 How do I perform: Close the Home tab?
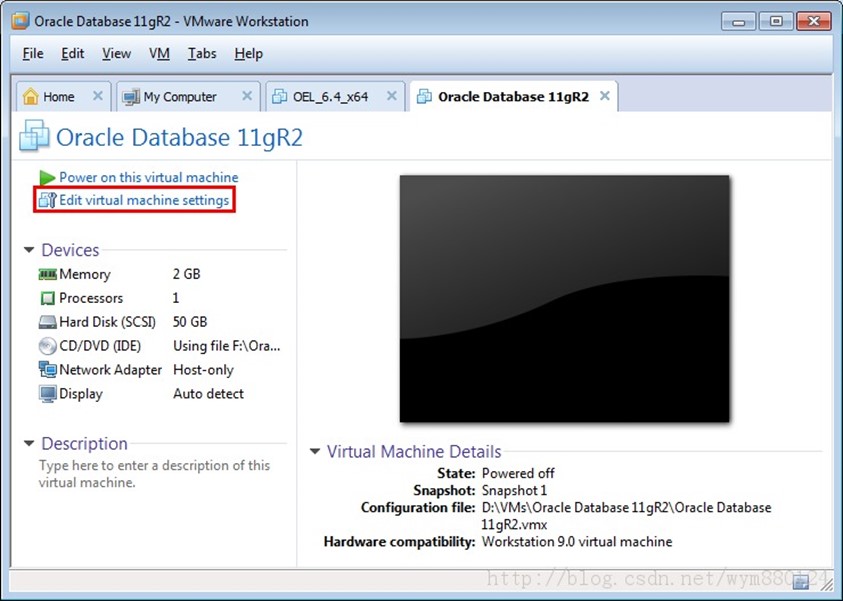tap(97, 96)
